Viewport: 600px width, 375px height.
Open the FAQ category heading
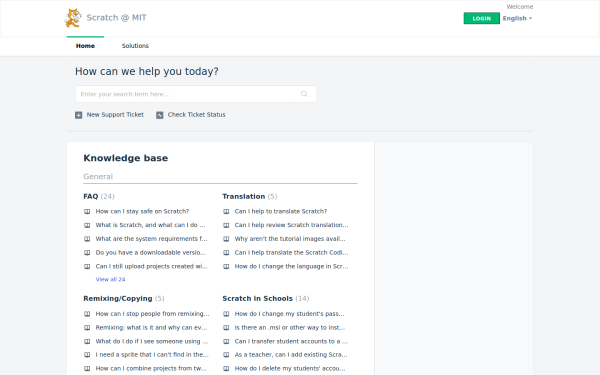[91, 196]
